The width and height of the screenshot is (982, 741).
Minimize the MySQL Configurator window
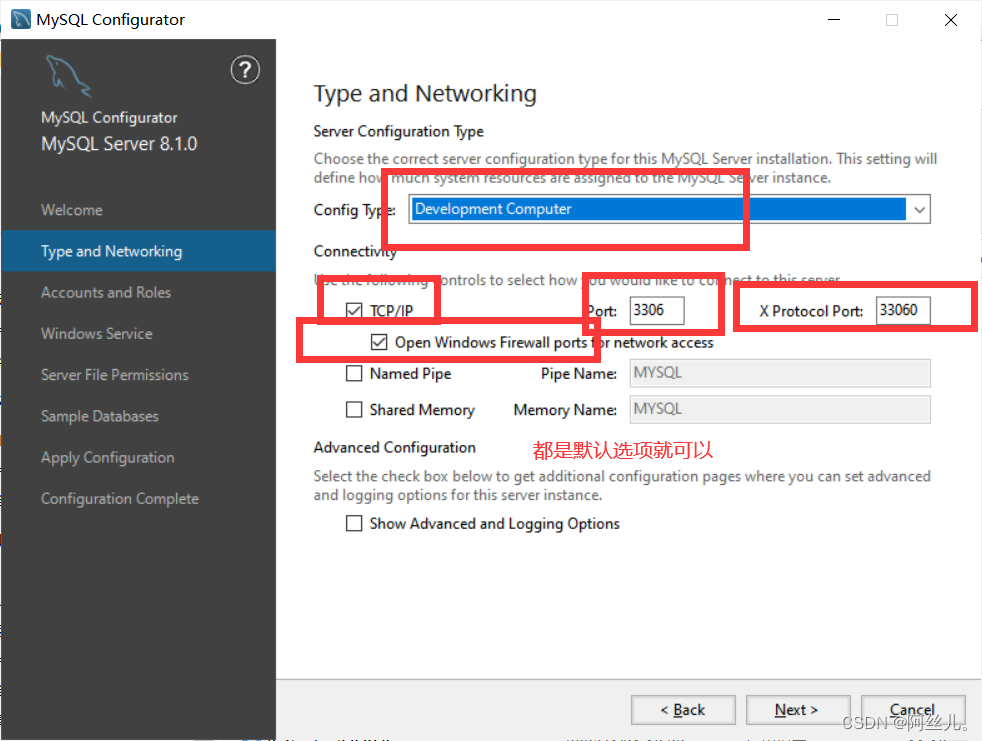pyautogui.click(x=834, y=19)
